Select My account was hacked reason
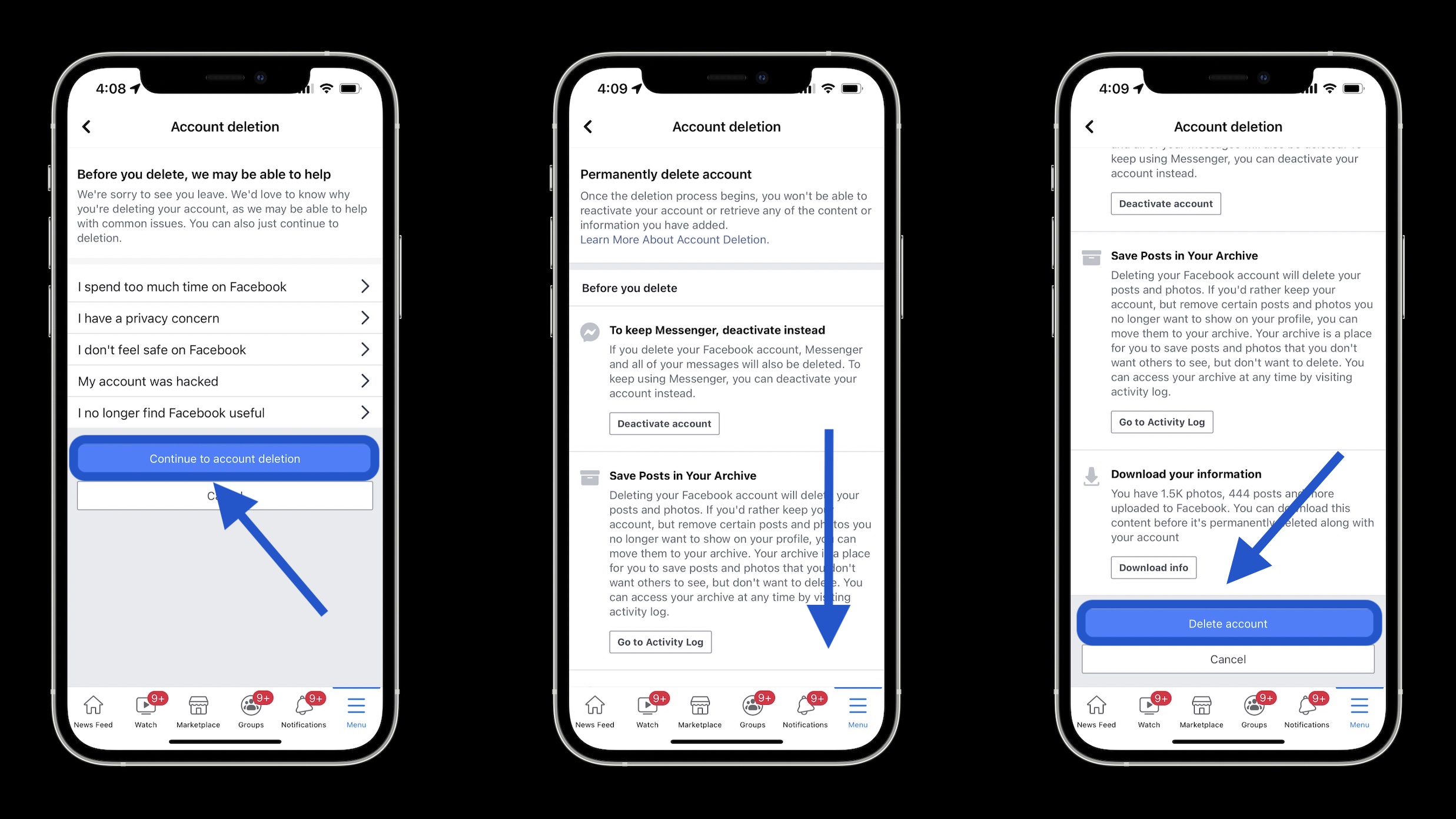Screen dimensions: 1456x819 point(223,381)
